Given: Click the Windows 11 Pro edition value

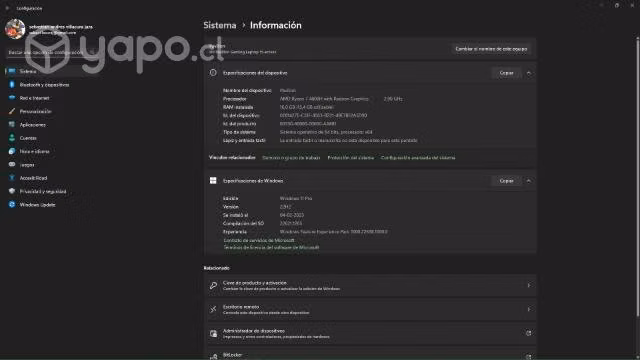Looking at the screenshot, I should [296, 198].
